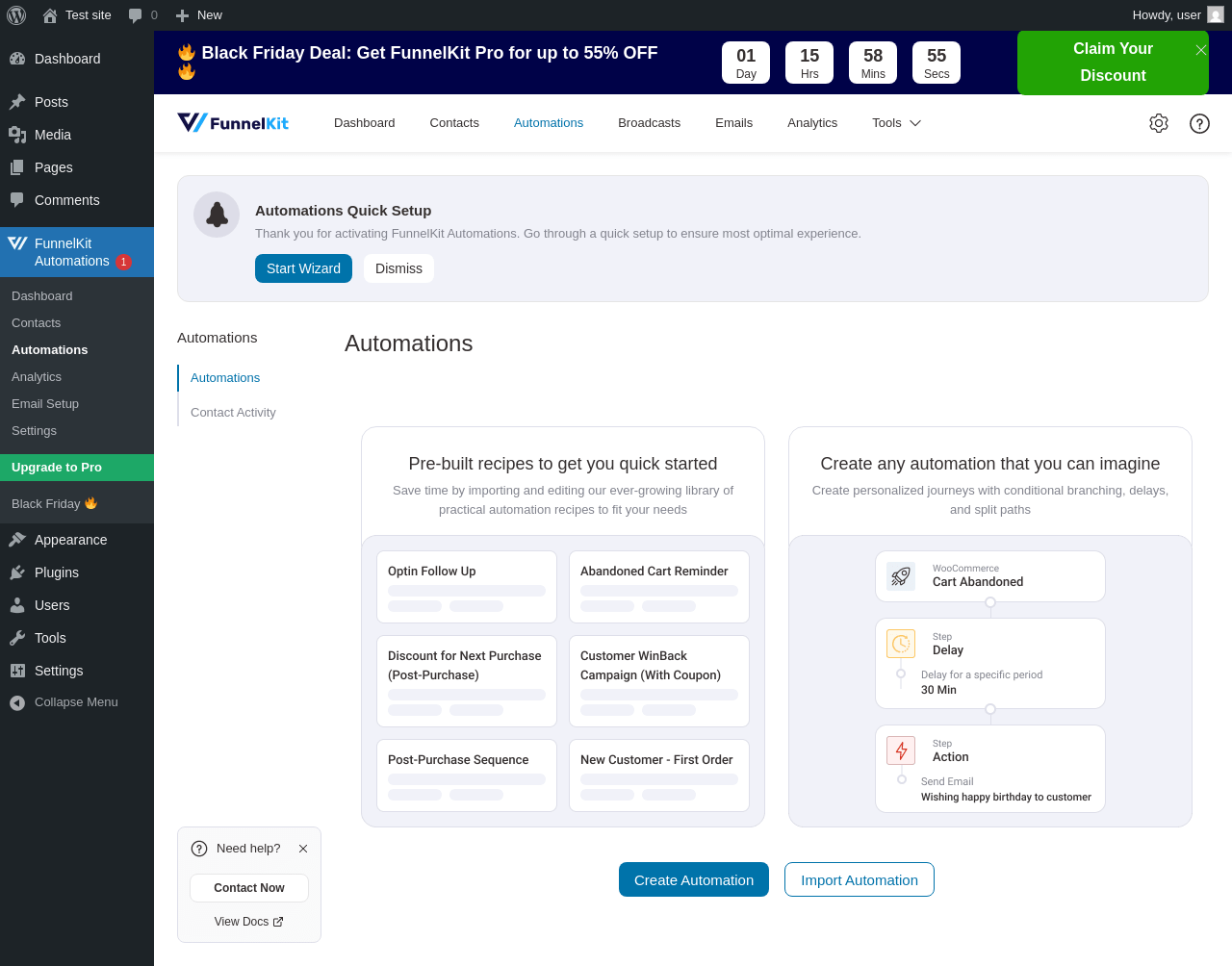Open Contacts in FunnelKit sidebar submenu
The image size is (1232, 966).
point(77,323)
